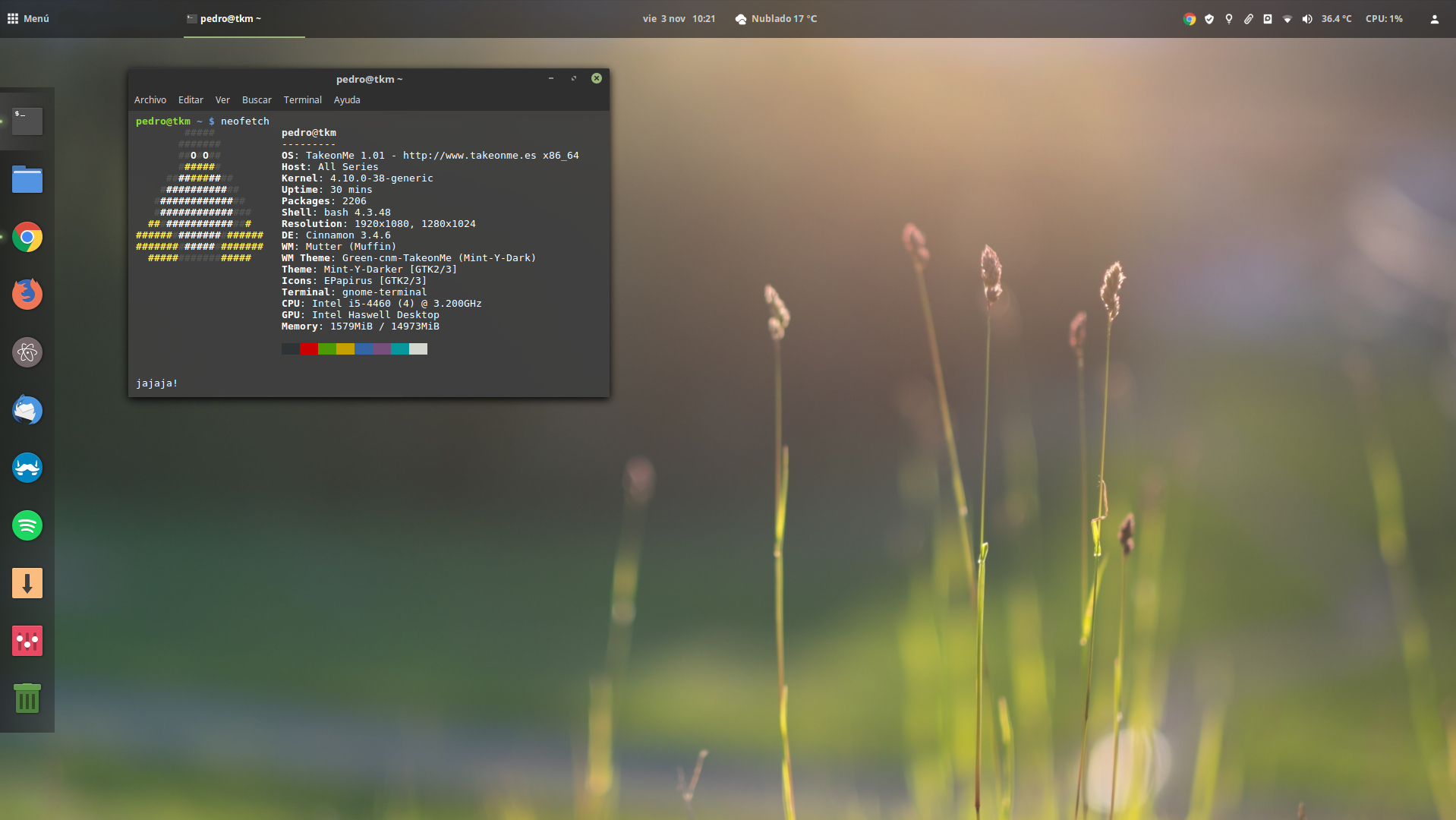Launch Google Chrome from the dock
Screen dimensions: 1456x820
tap(27, 238)
